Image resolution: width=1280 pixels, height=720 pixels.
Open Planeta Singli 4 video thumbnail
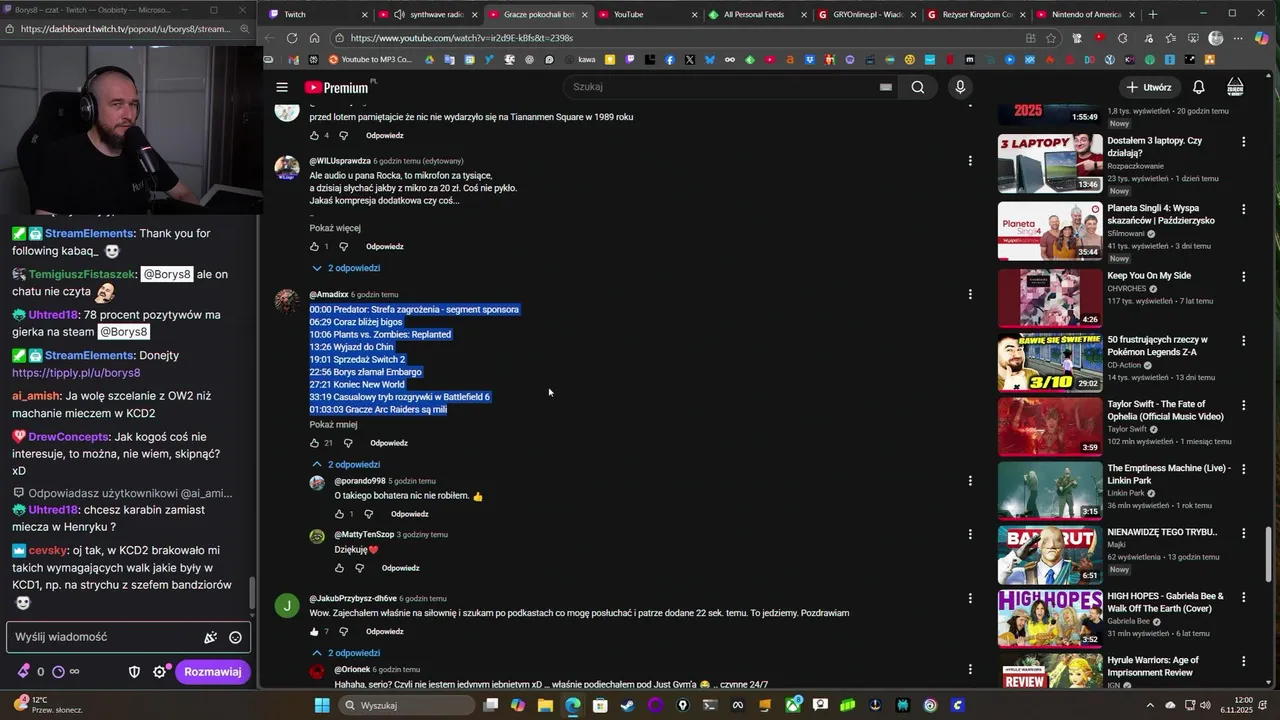[1050, 231]
